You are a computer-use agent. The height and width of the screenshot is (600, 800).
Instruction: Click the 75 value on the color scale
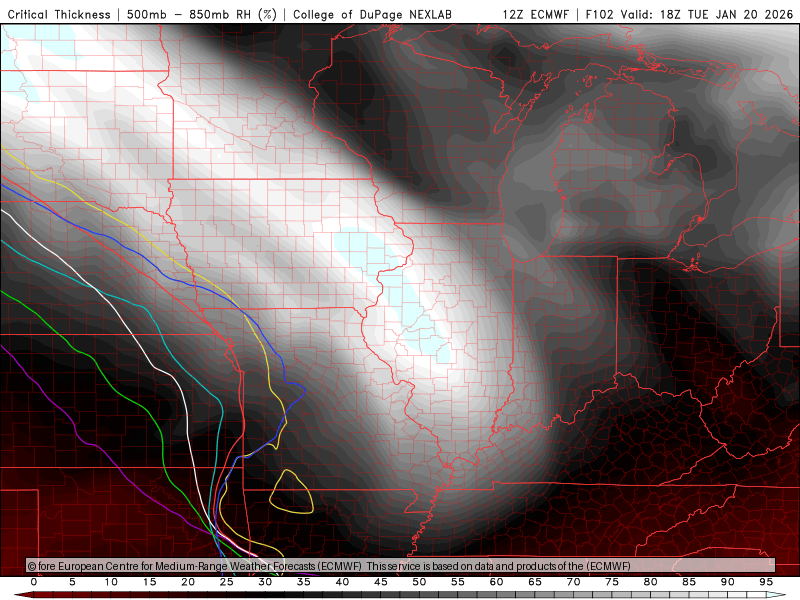pos(611,582)
